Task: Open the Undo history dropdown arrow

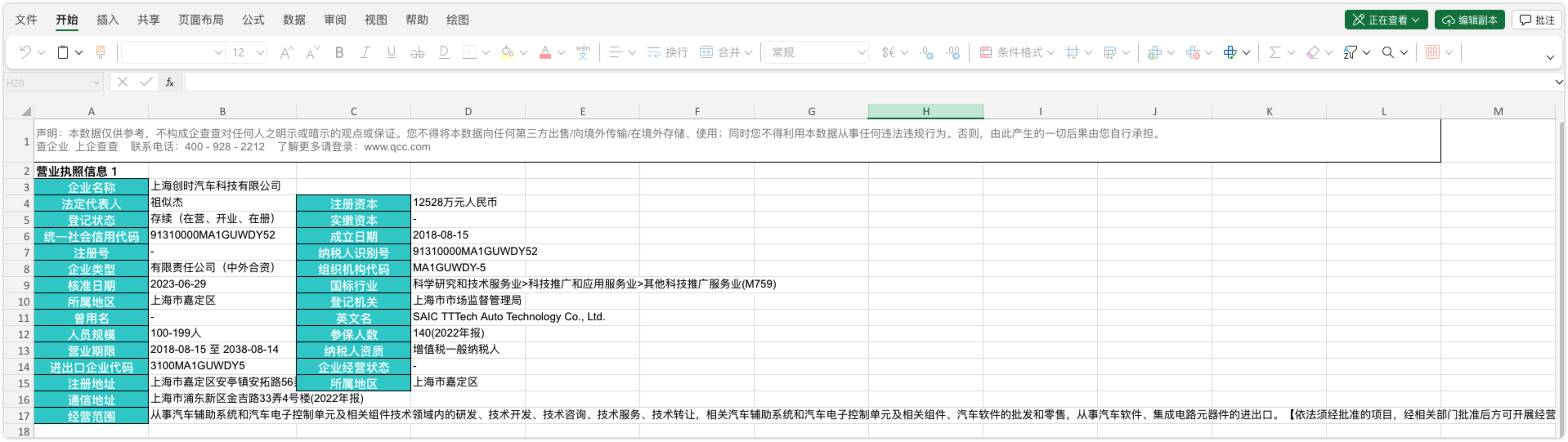Action: click(41, 52)
